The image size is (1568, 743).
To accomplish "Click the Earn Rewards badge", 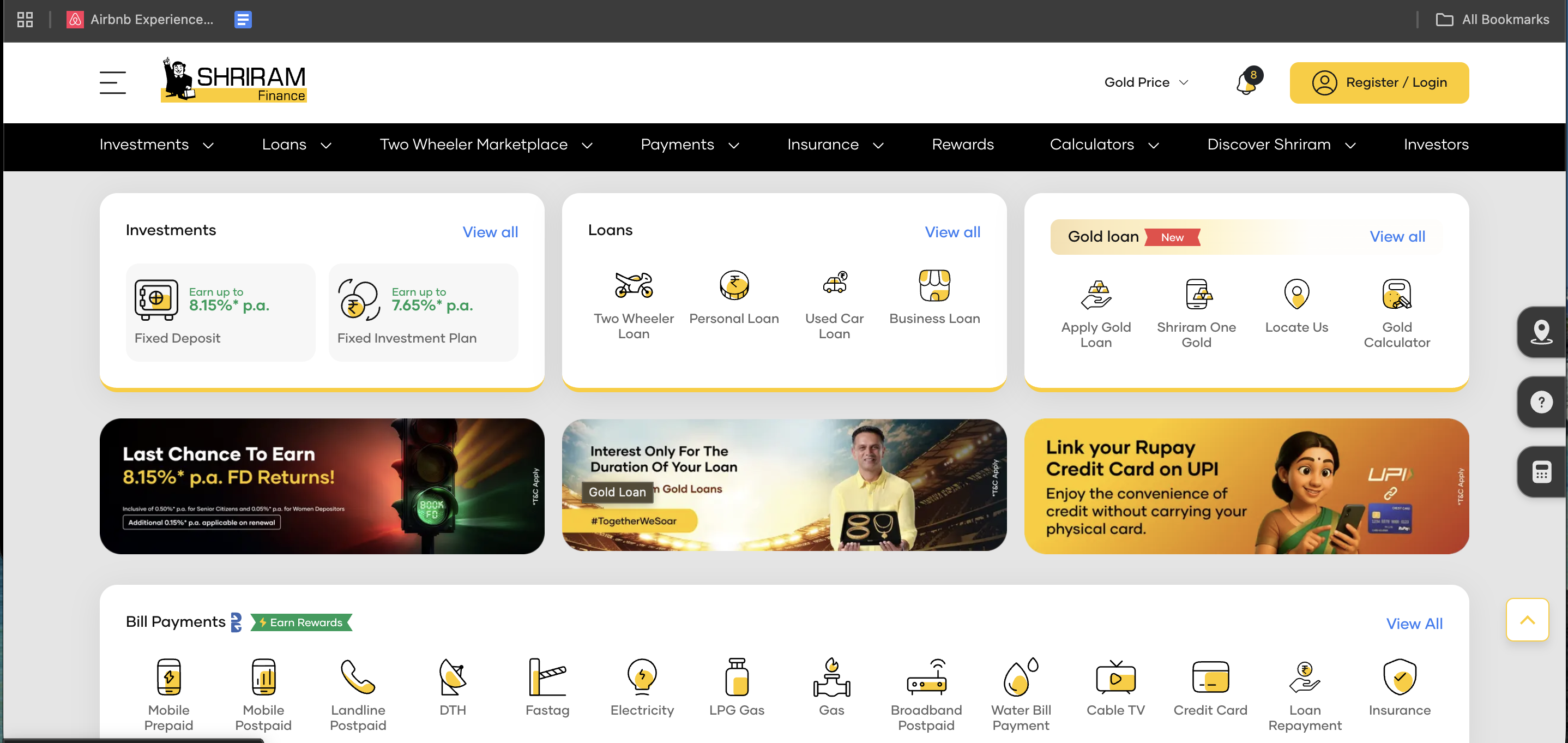I will pos(301,622).
